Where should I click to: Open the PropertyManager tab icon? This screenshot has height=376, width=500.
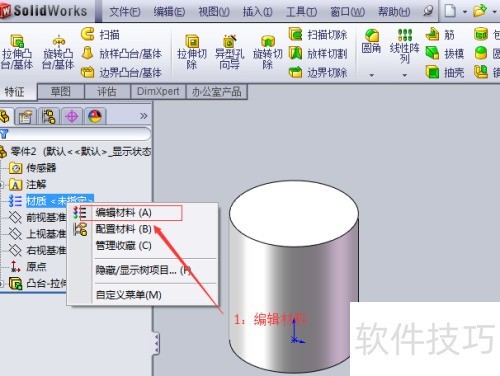pyautogui.click(x=25, y=116)
